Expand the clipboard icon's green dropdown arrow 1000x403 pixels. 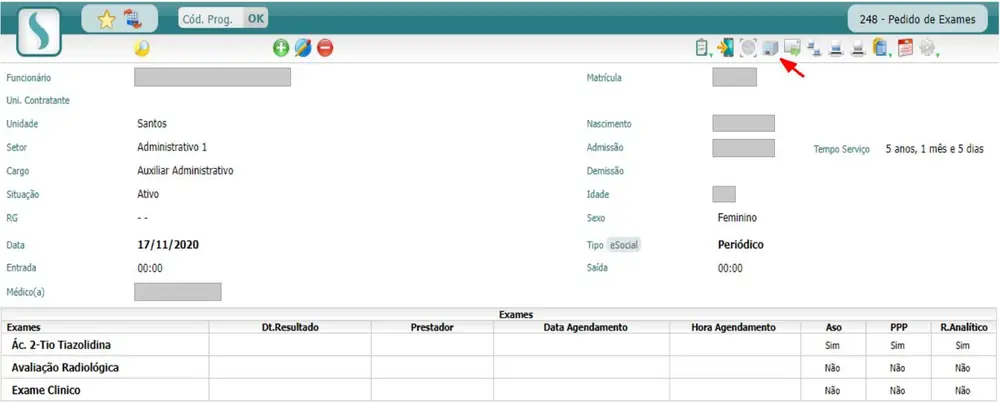pos(710,55)
